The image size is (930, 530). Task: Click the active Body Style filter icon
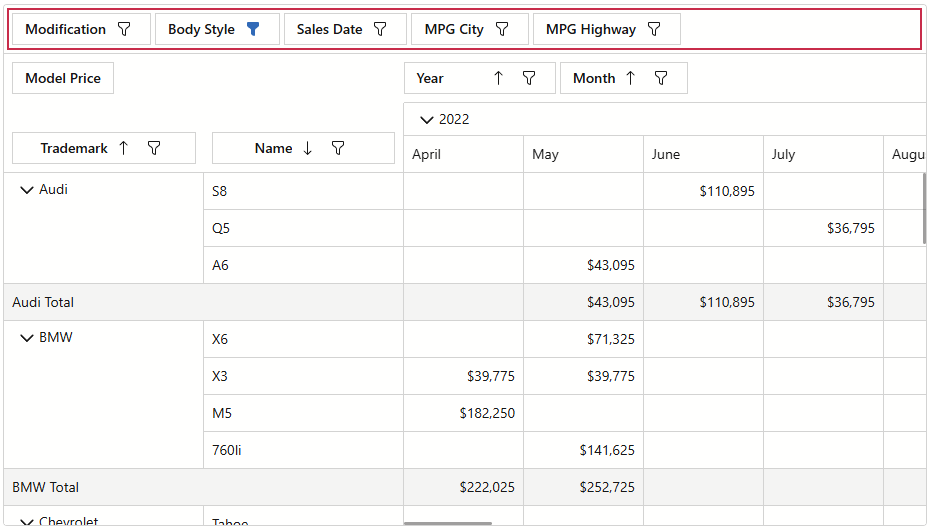pyautogui.click(x=253, y=29)
